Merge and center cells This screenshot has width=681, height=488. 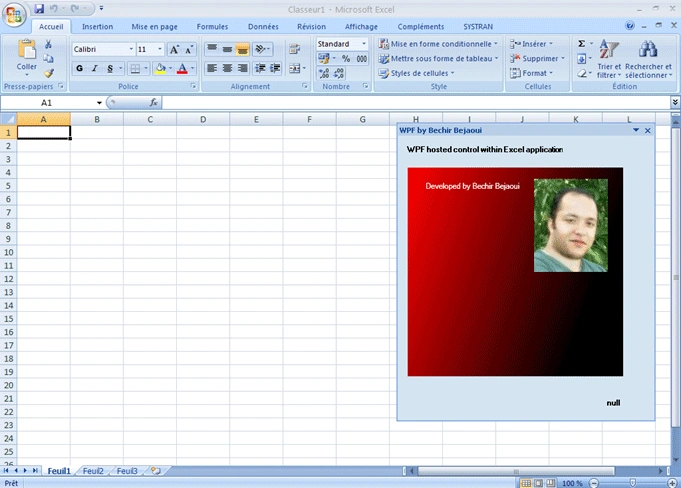(295, 68)
